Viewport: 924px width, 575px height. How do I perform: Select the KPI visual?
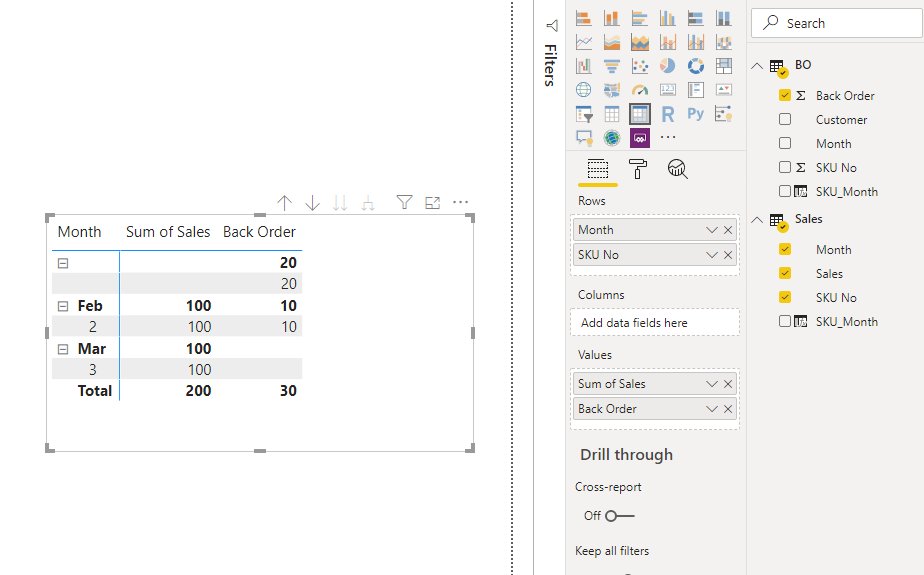[724, 90]
